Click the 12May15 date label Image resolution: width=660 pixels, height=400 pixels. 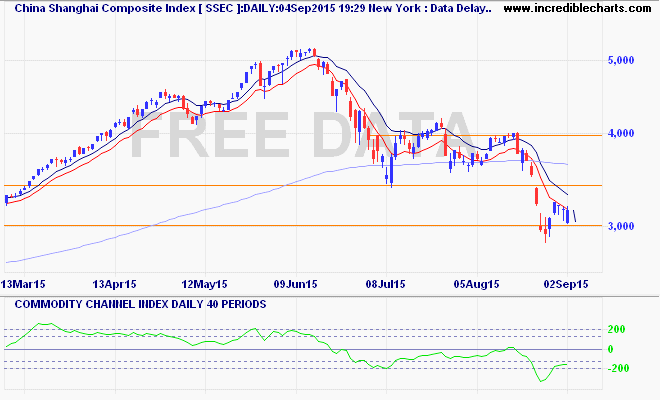(x=204, y=284)
